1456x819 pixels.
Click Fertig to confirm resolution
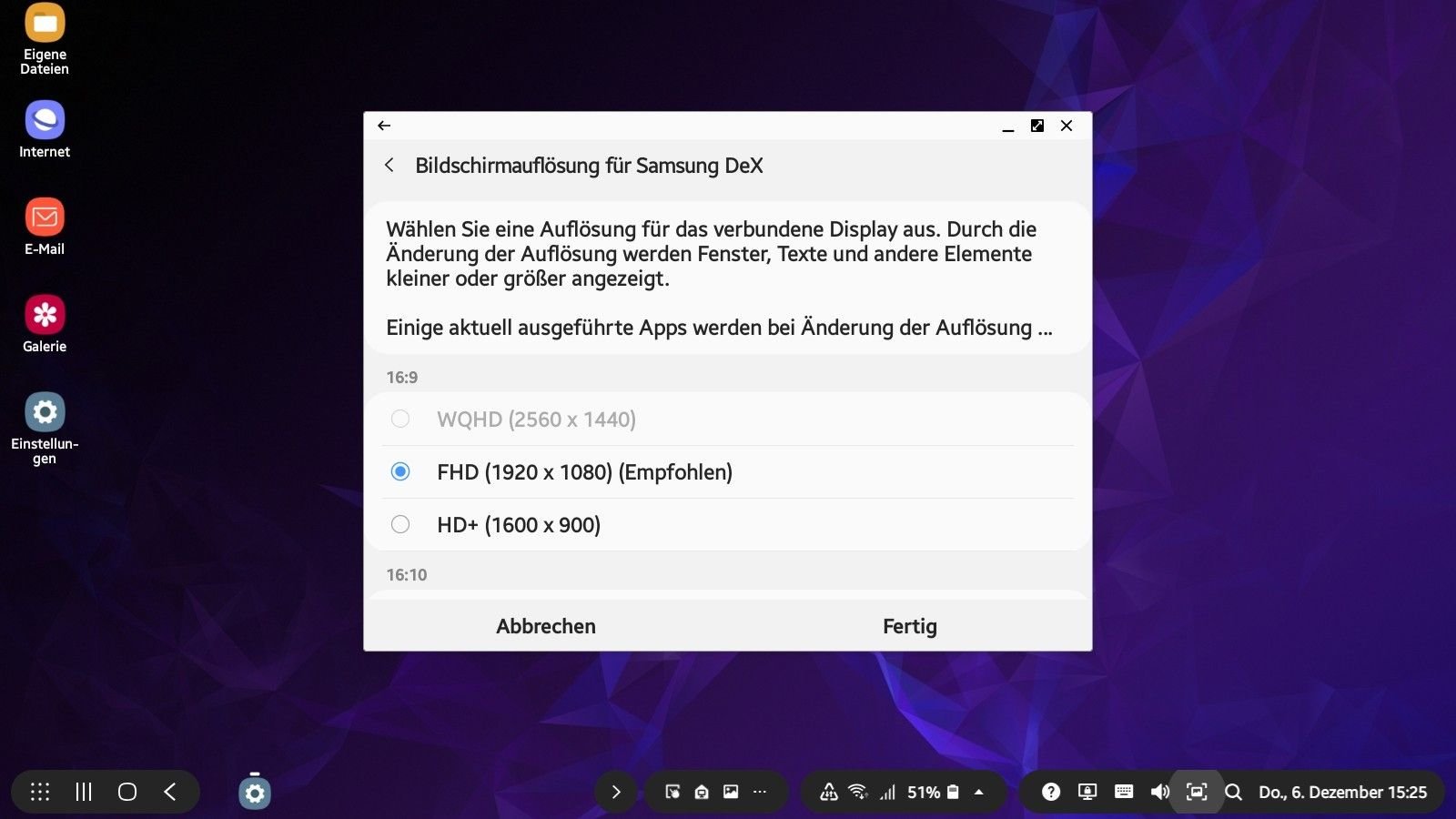[910, 626]
